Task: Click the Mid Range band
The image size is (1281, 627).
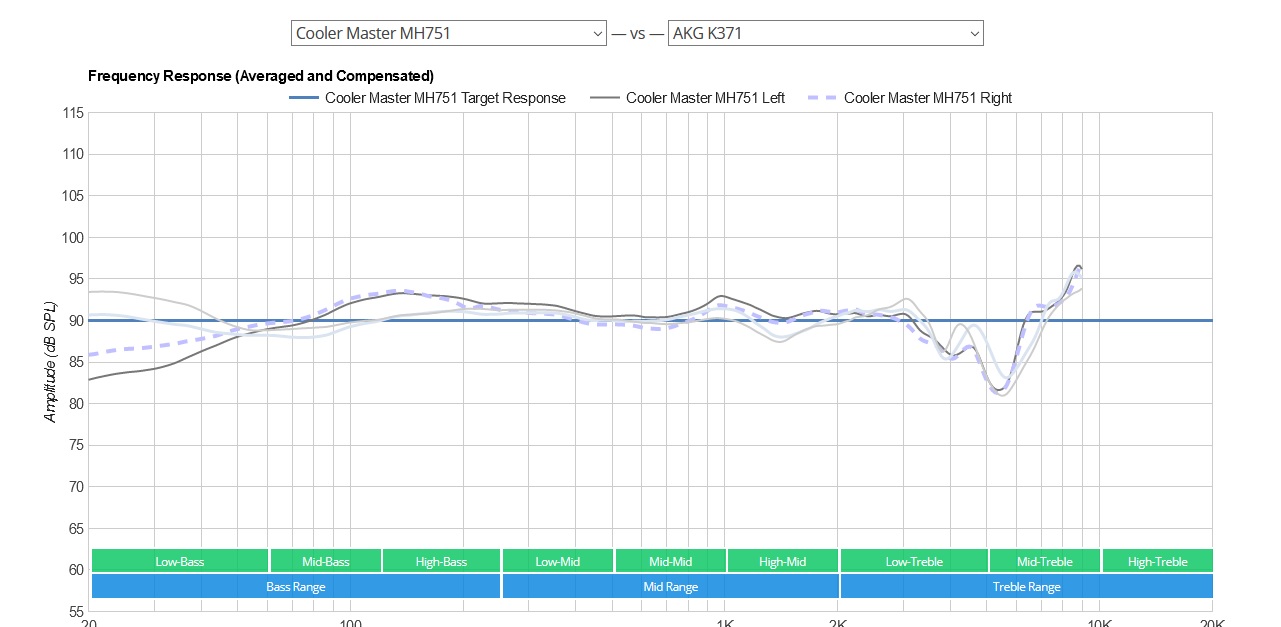Action: point(670,586)
